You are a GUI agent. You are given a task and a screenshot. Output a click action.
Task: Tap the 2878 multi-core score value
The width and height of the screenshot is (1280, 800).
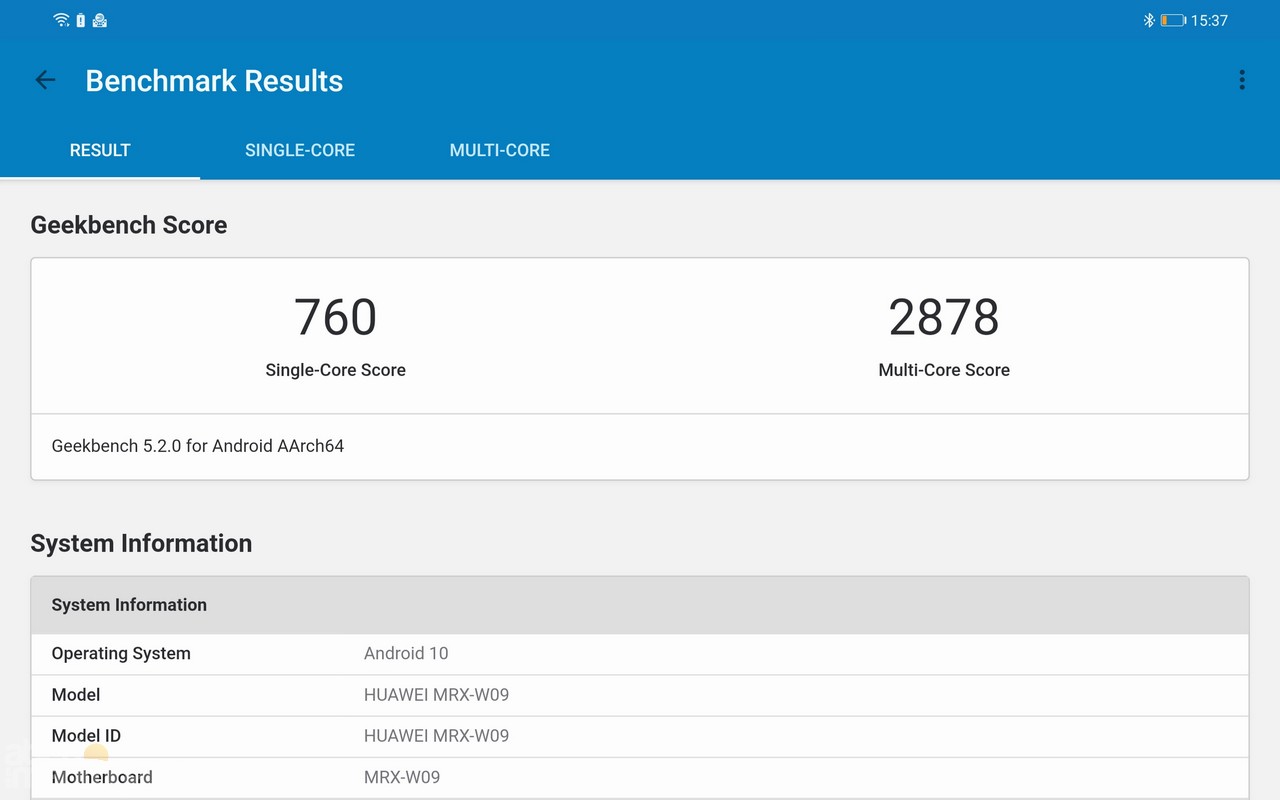click(x=944, y=317)
